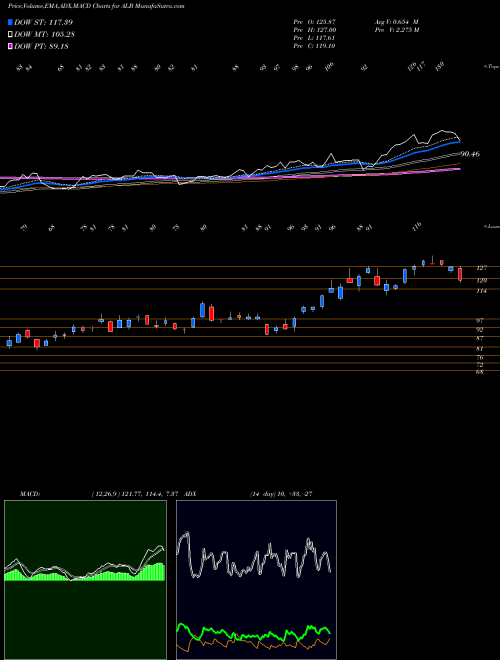Click the 92 price level label
This screenshot has height=660, width=500.
coord(480,330)
